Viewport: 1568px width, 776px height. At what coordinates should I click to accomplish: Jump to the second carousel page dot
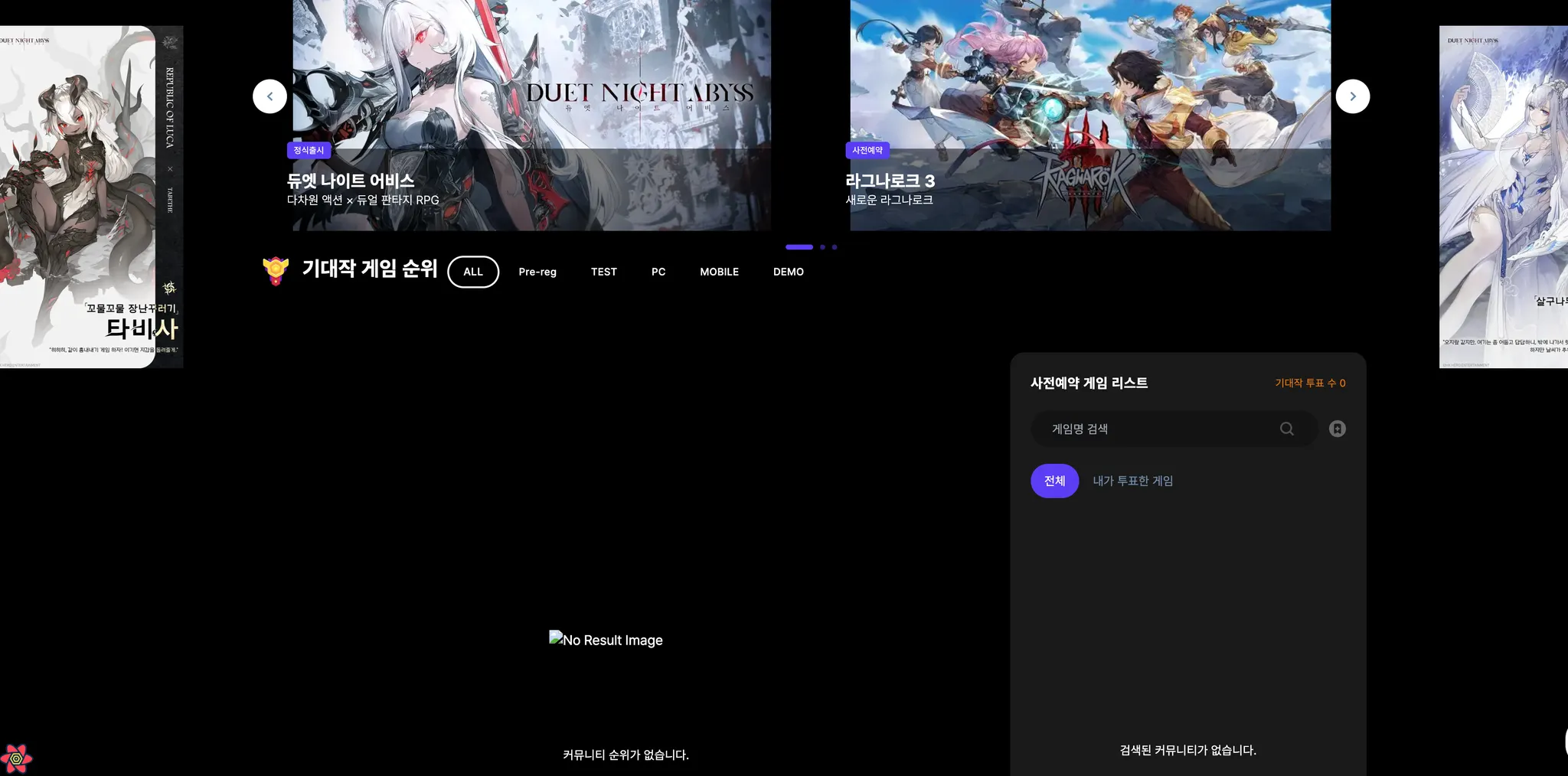click(822, 247)
